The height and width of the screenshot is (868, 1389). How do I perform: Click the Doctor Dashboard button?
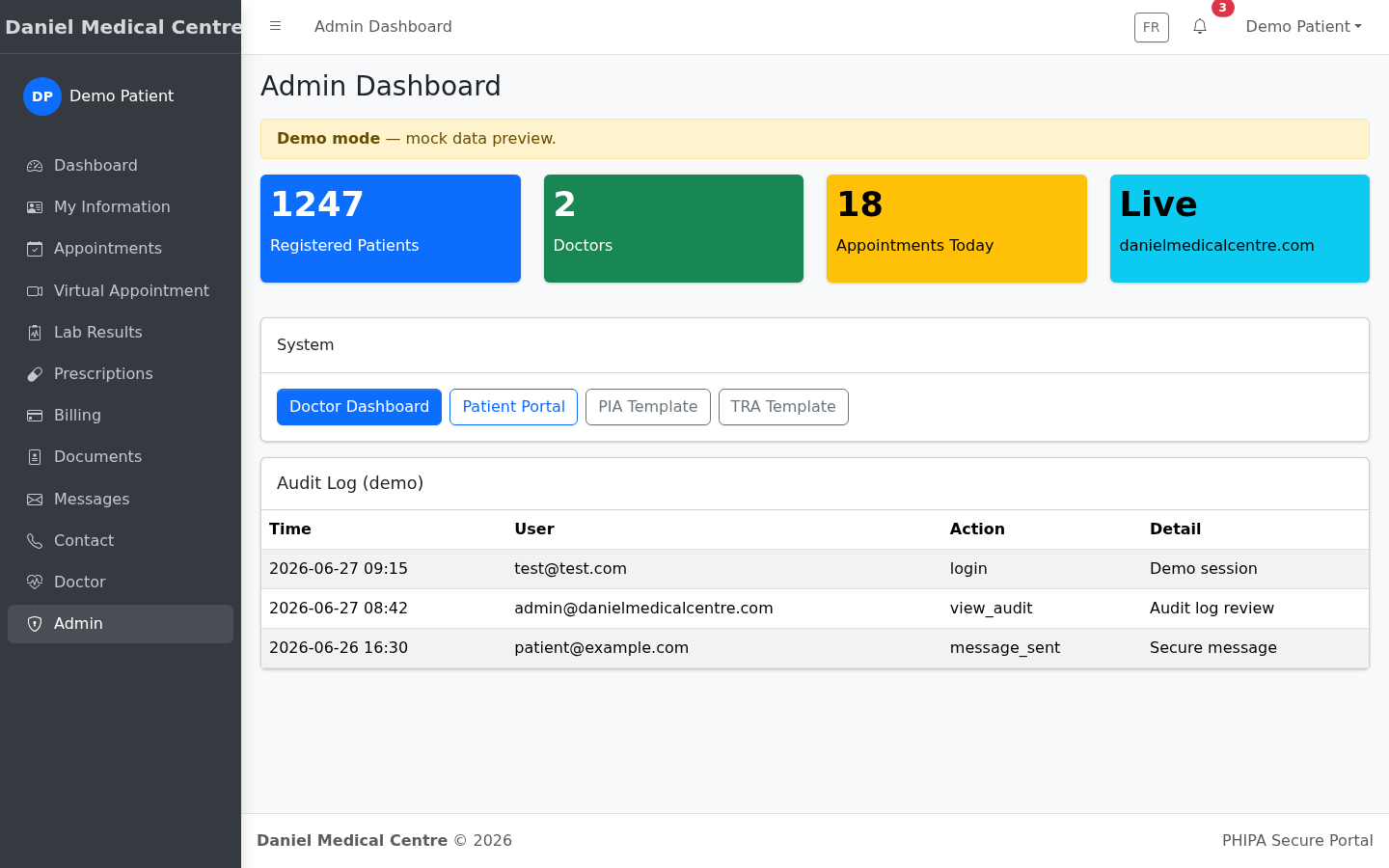coord(359,407)
